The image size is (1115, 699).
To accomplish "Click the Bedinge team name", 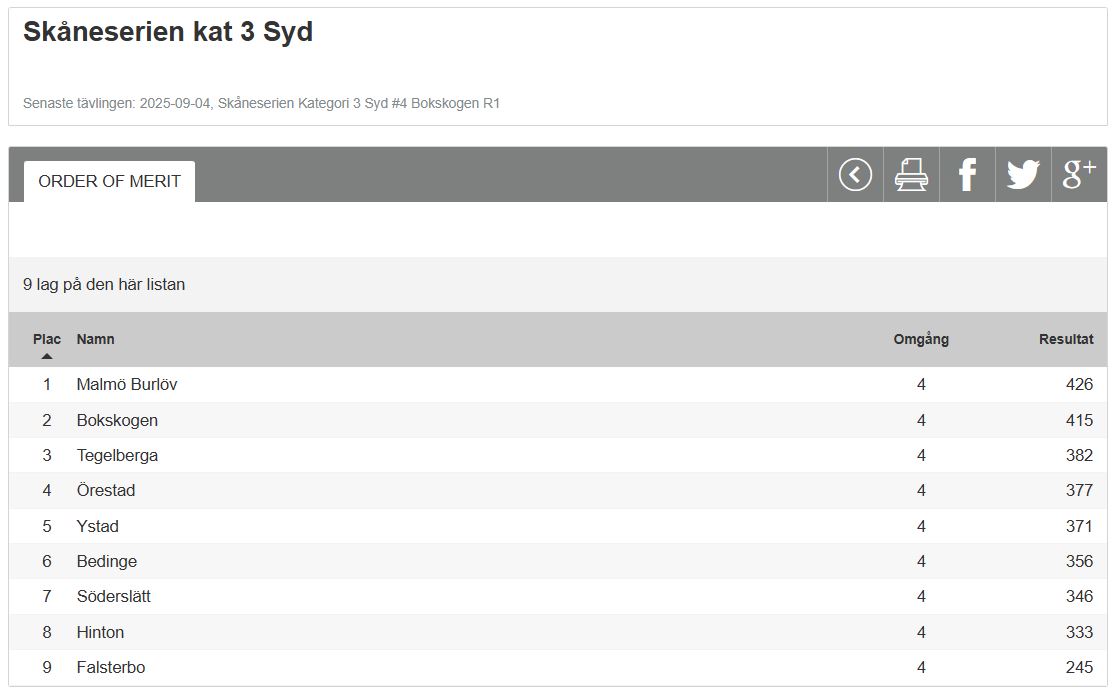I will pyautogui.click(x=107, y=561).
